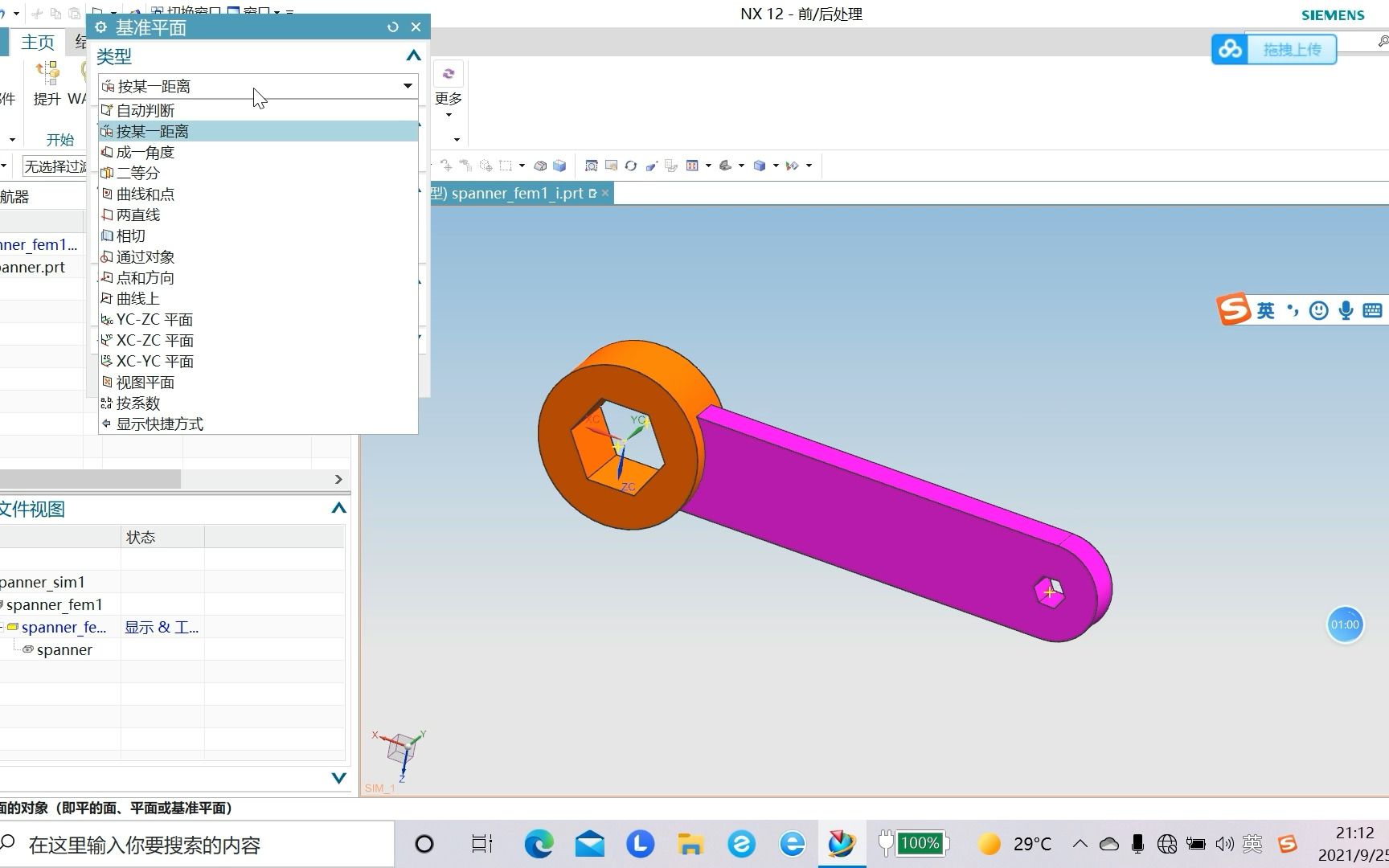Choose 通过对象 plane type

pos(258,256)
